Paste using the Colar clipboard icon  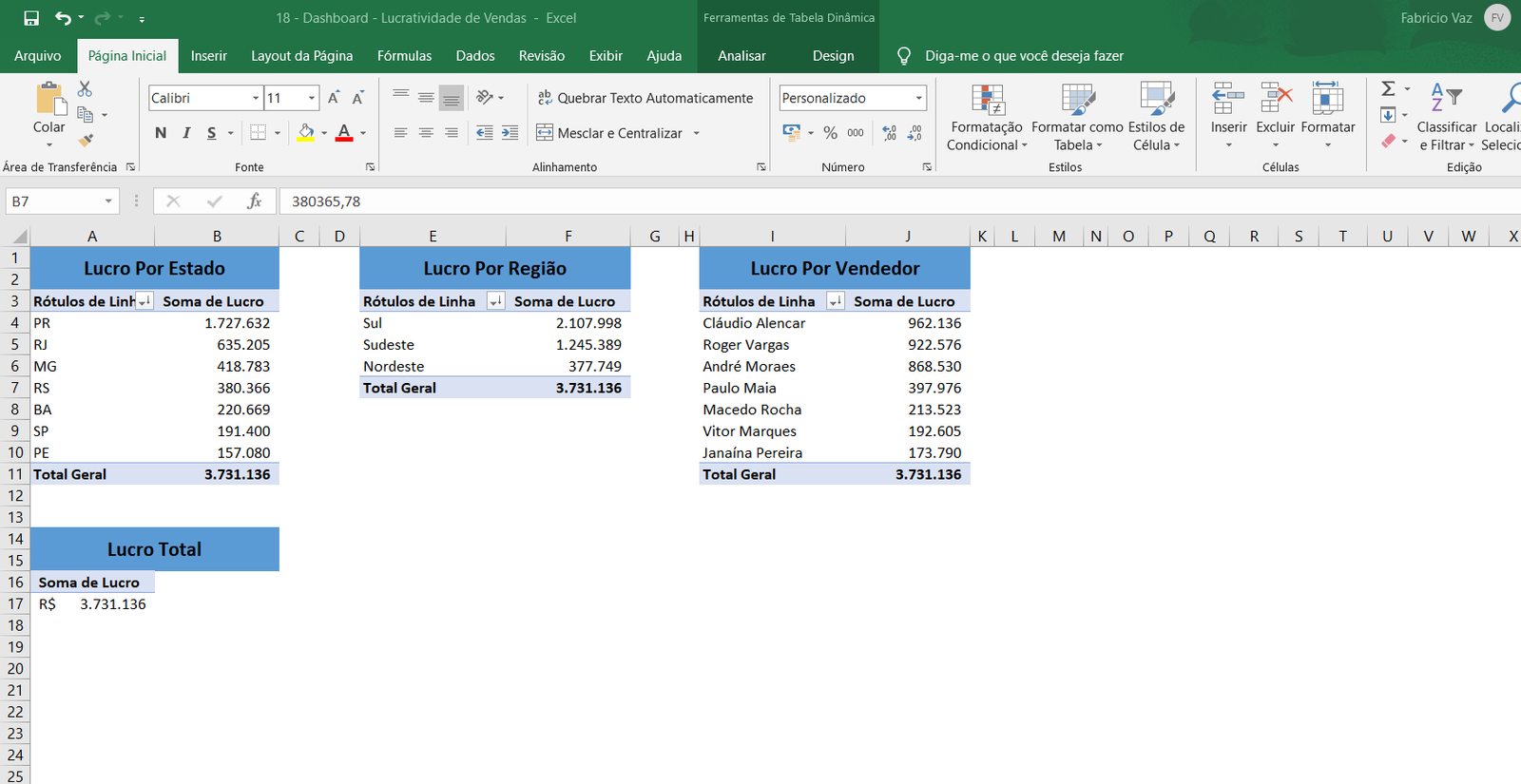coord(49,99)
